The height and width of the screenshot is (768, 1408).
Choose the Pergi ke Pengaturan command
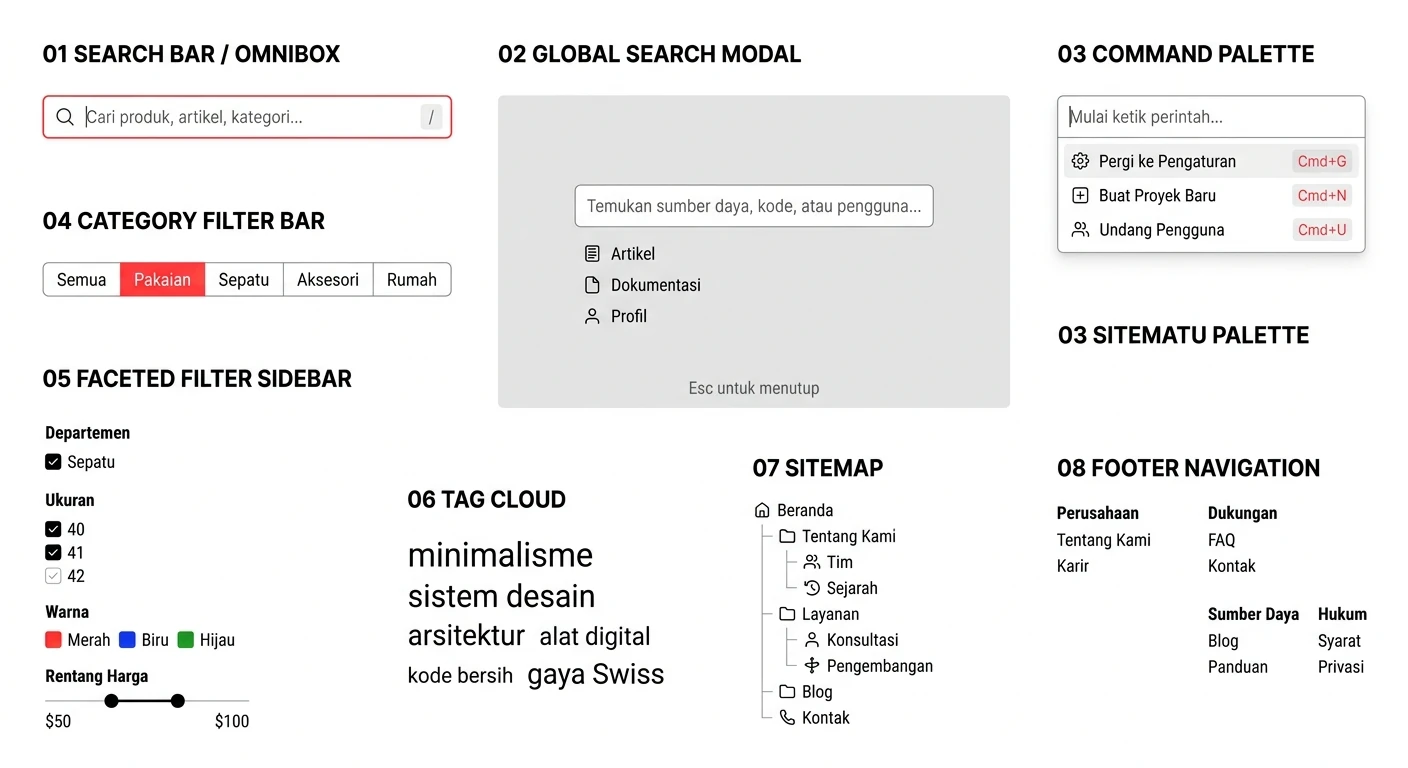coord(1211,161)
